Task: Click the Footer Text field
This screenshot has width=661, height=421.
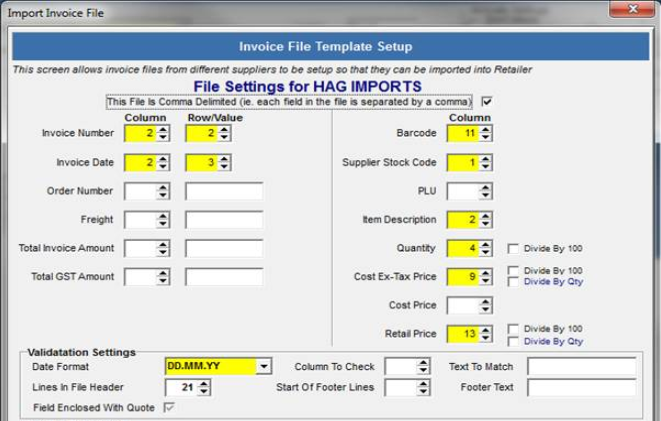Action: click(x=582, y=387)
